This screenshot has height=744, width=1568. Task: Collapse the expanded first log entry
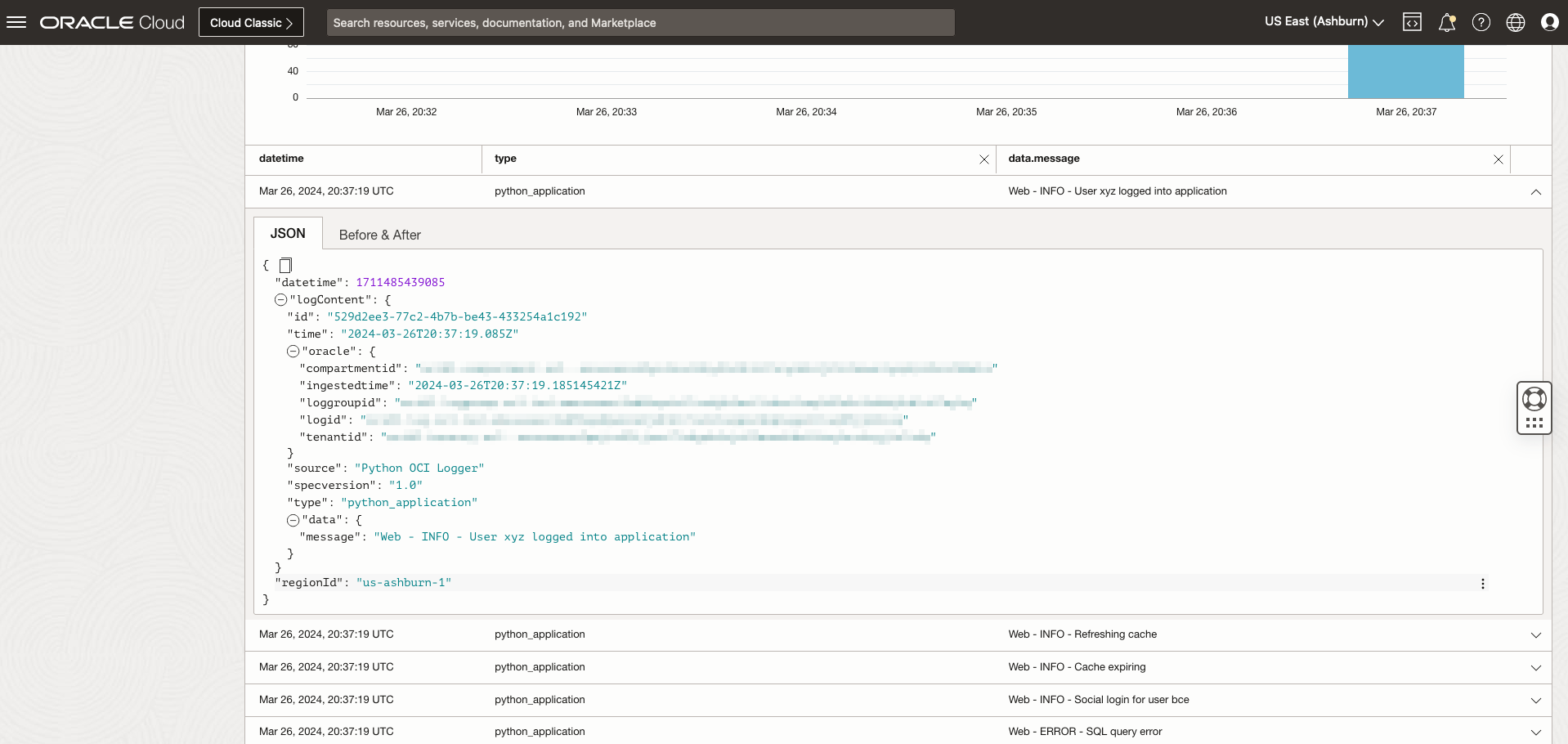pos(1536,192)
